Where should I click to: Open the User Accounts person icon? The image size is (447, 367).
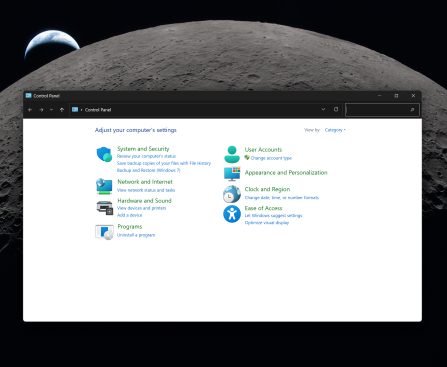(232, 154)
